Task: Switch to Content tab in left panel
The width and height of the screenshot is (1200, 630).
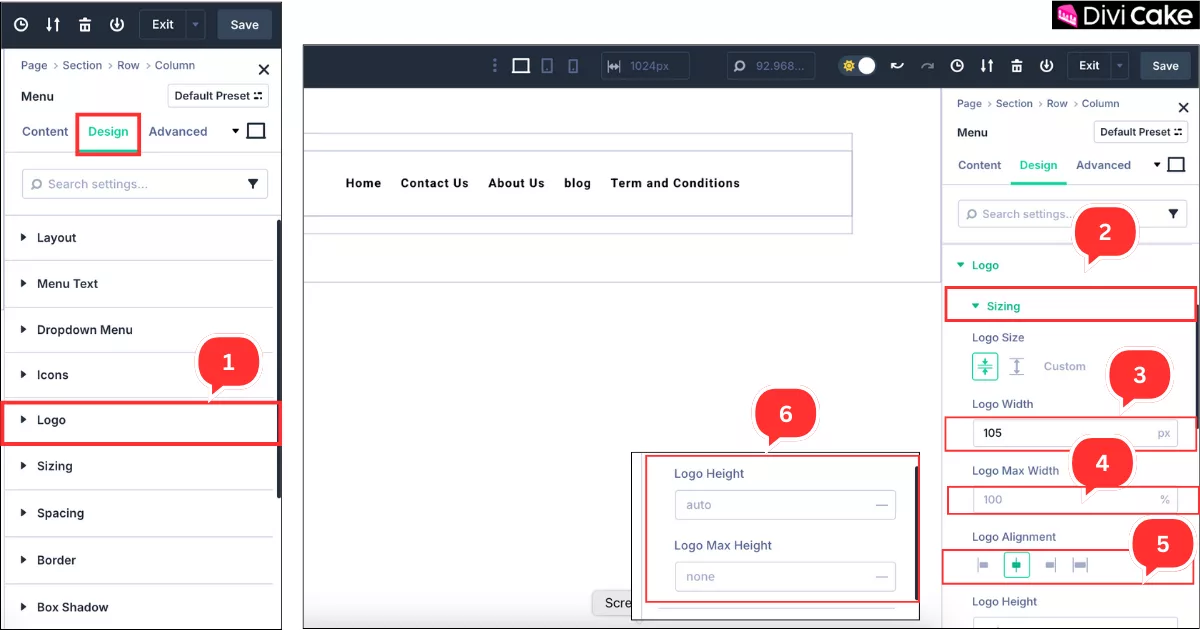Action: coord(45,131)
